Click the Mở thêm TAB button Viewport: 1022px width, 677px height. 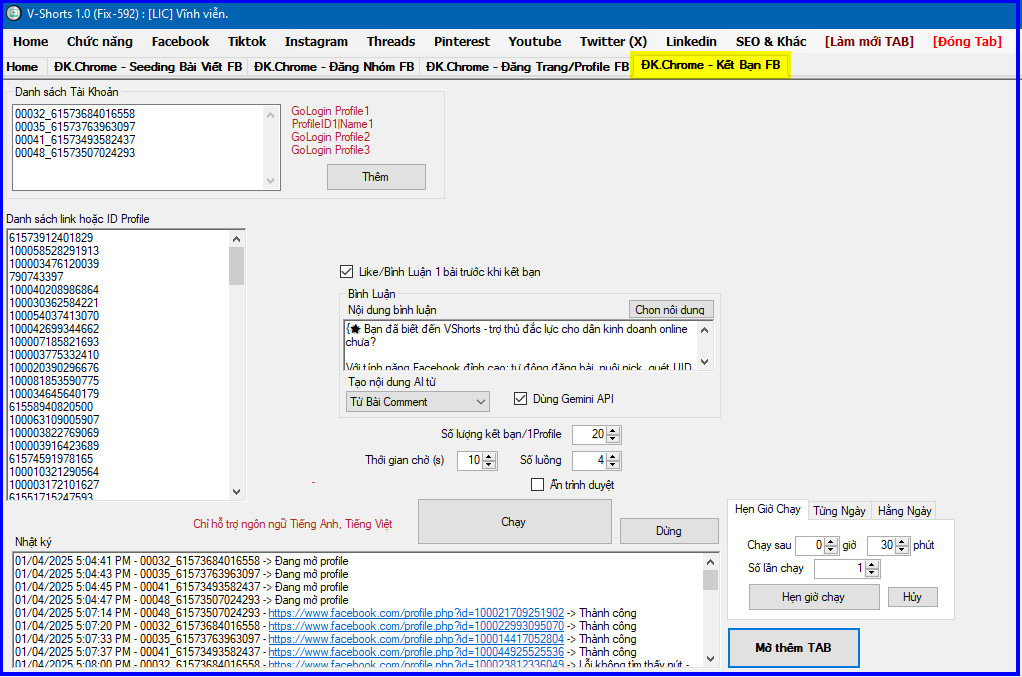click(x=793, y=648)
